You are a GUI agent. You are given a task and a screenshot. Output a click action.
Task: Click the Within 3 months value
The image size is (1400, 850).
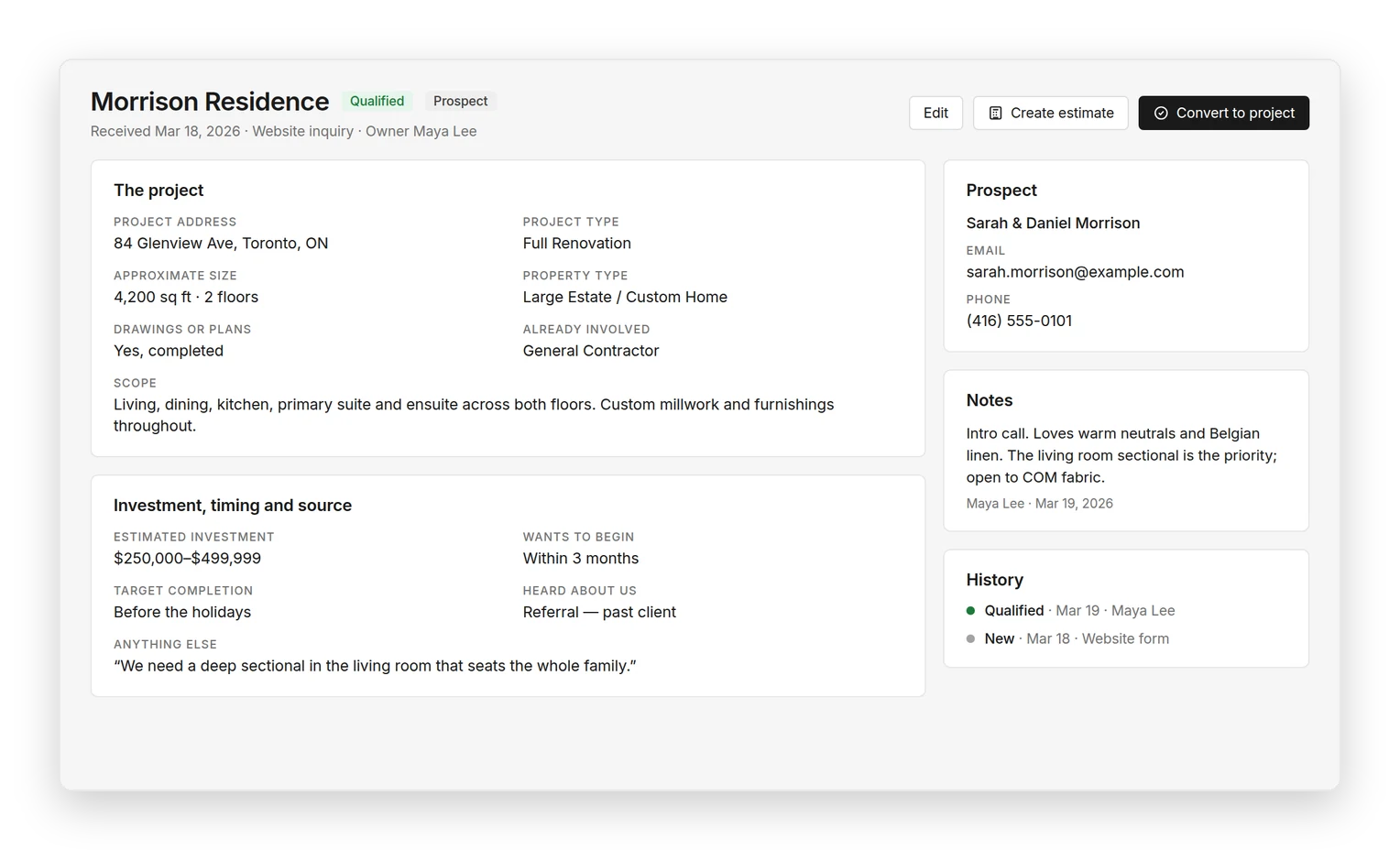pyautogui.click(x=581, y=559)
